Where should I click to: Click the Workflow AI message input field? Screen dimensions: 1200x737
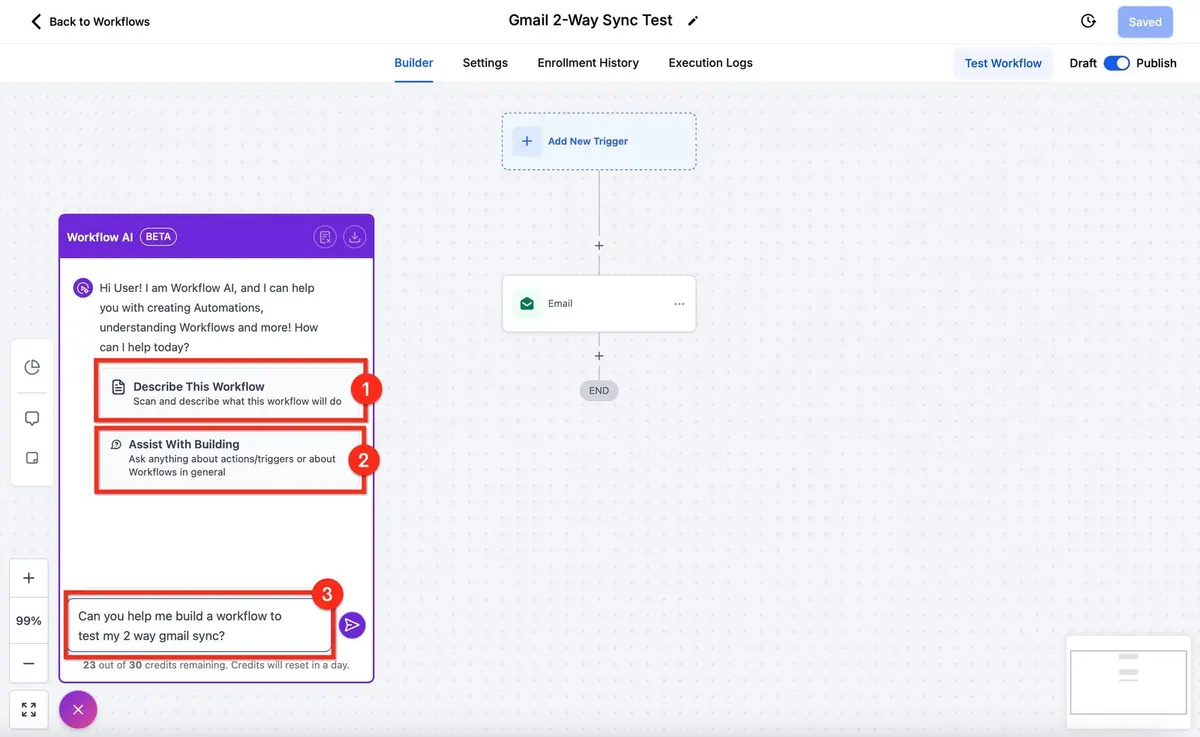point(199,628)
